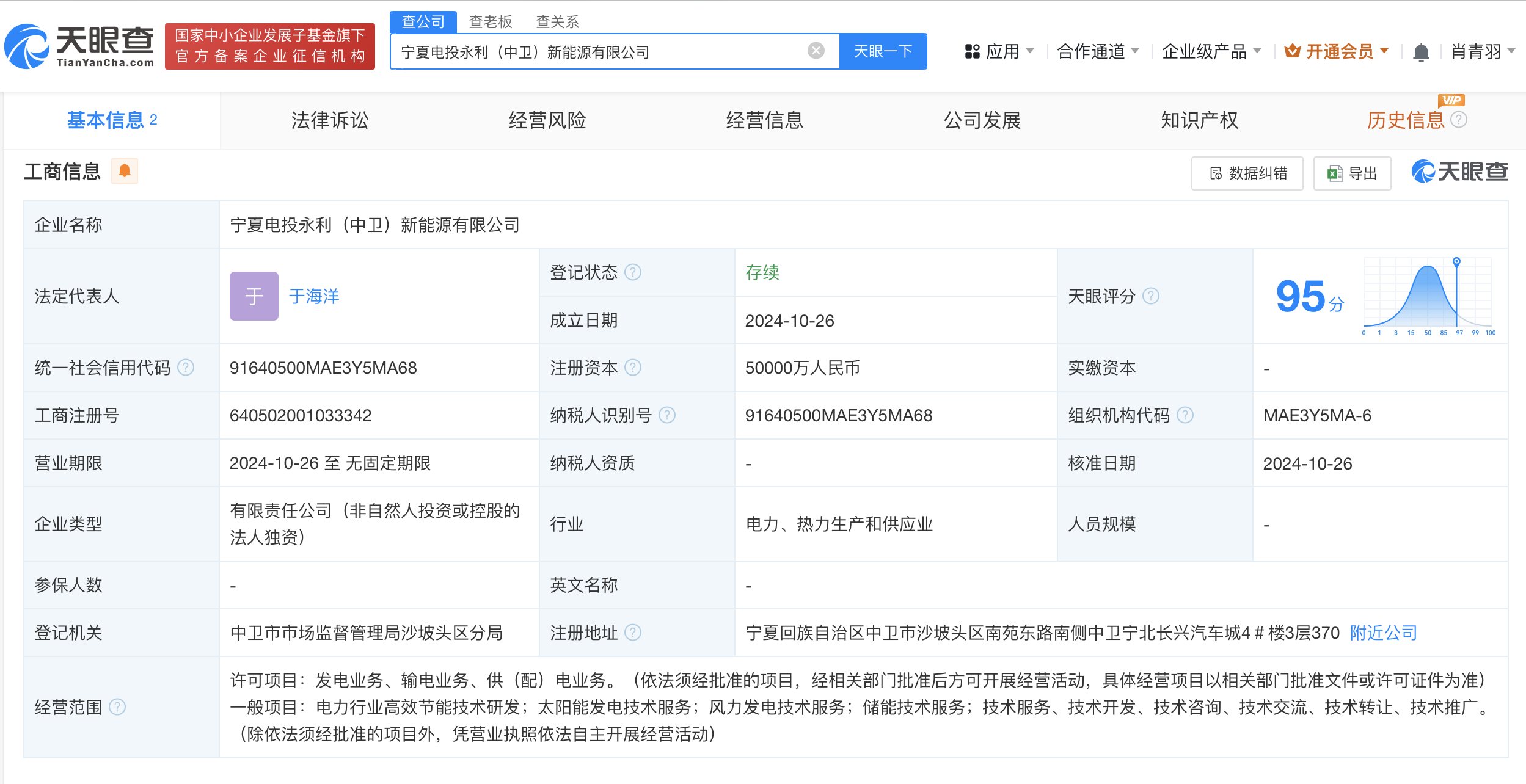Click the 天眼查 logo at top left
This screenshot has height=784, width=1526.
tap(79, 46)
